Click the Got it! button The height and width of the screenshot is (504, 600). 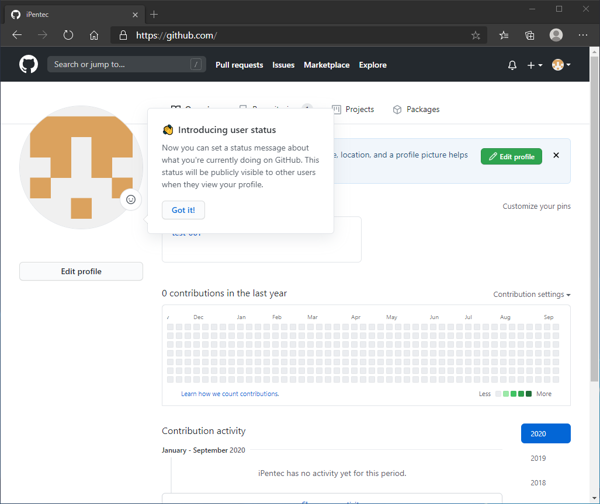tap(183, 210)
